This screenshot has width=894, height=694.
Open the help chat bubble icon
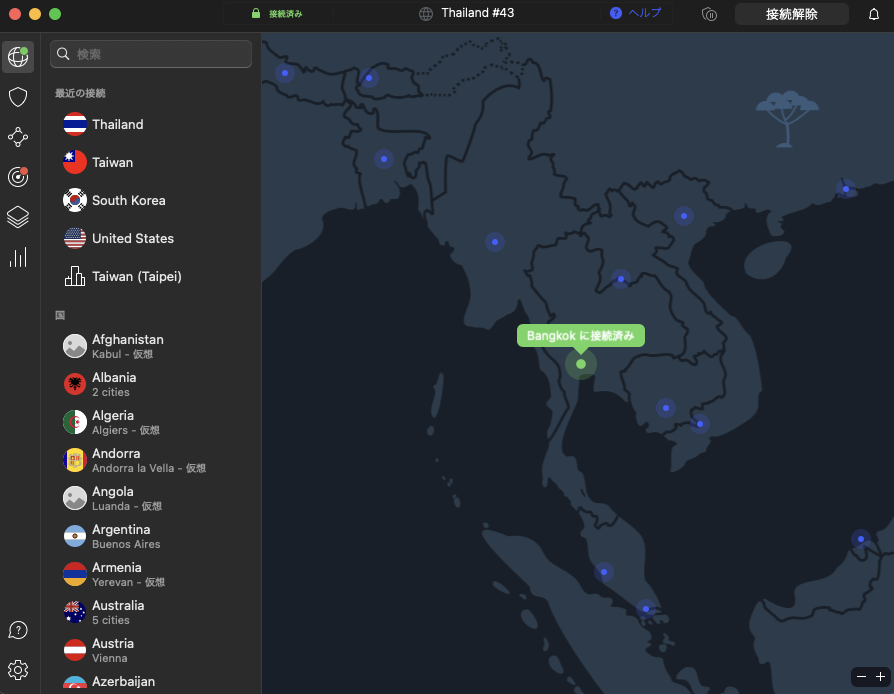tap(18, 630)
